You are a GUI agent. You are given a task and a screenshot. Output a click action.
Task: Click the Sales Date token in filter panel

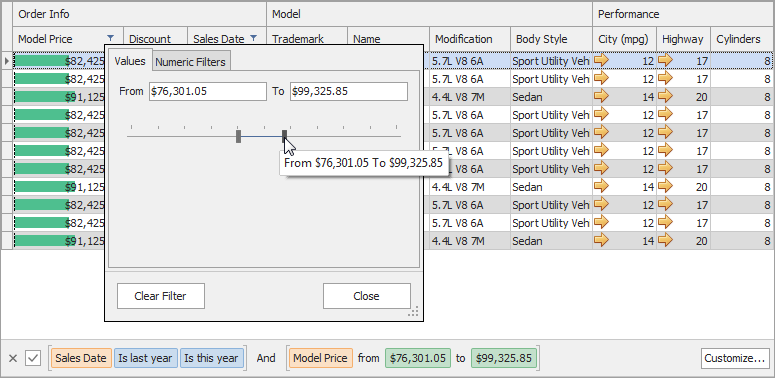[81, 358]
